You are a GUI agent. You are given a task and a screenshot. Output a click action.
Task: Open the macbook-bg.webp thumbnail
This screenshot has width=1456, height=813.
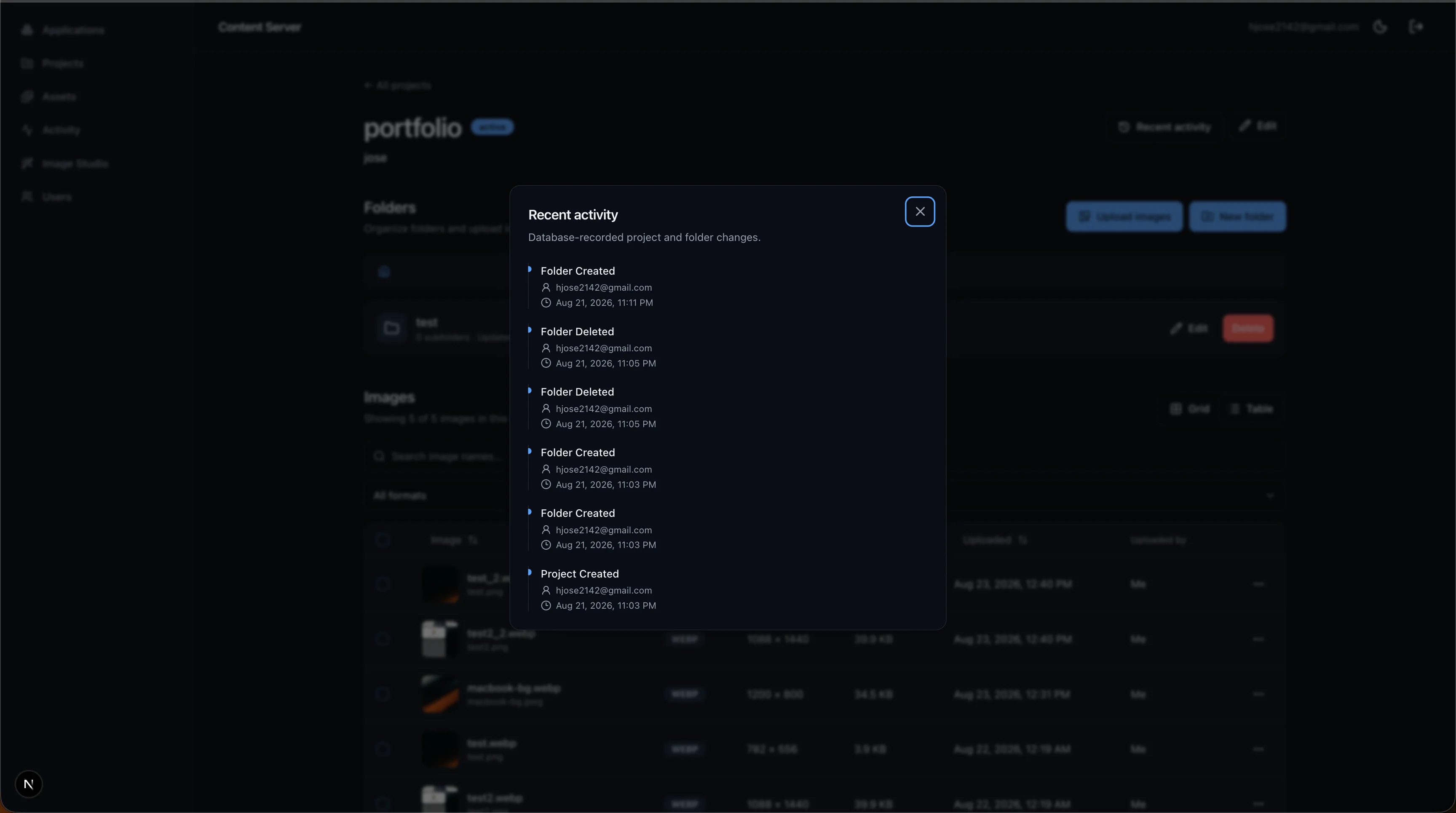[440, 693]
